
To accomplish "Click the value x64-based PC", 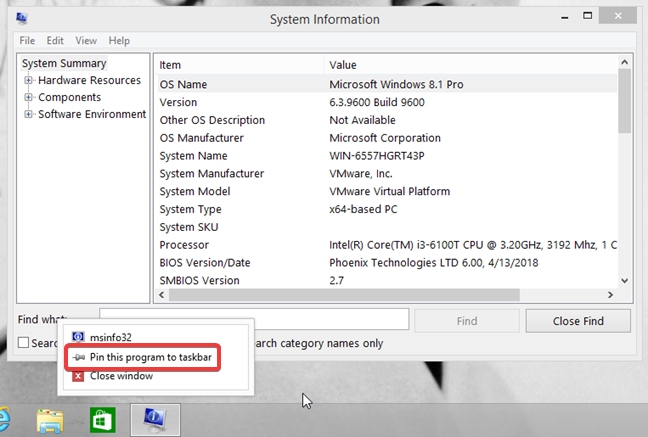I will pyautogui.click(x=363, y=209).
